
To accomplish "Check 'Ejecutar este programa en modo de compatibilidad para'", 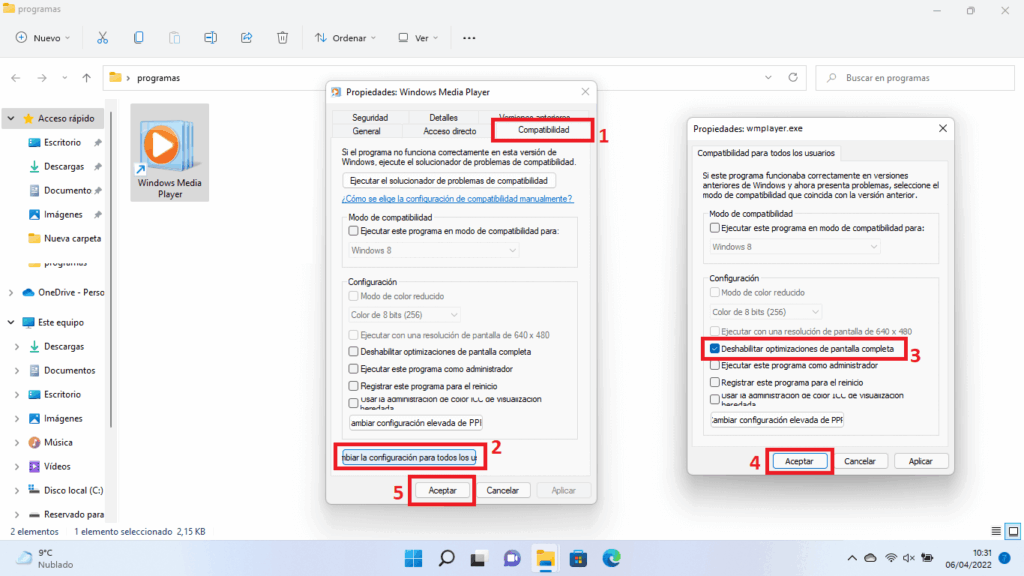I will (x=352, y=231).
